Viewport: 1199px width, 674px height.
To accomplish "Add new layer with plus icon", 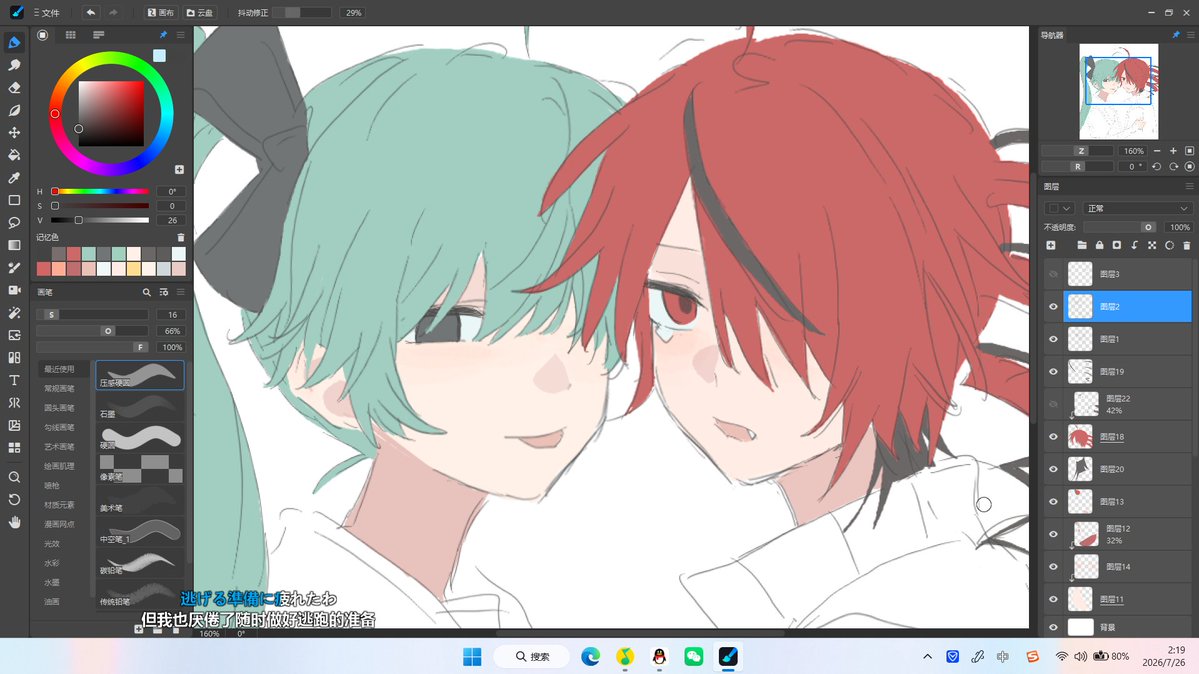I will tap(1051, 246).
